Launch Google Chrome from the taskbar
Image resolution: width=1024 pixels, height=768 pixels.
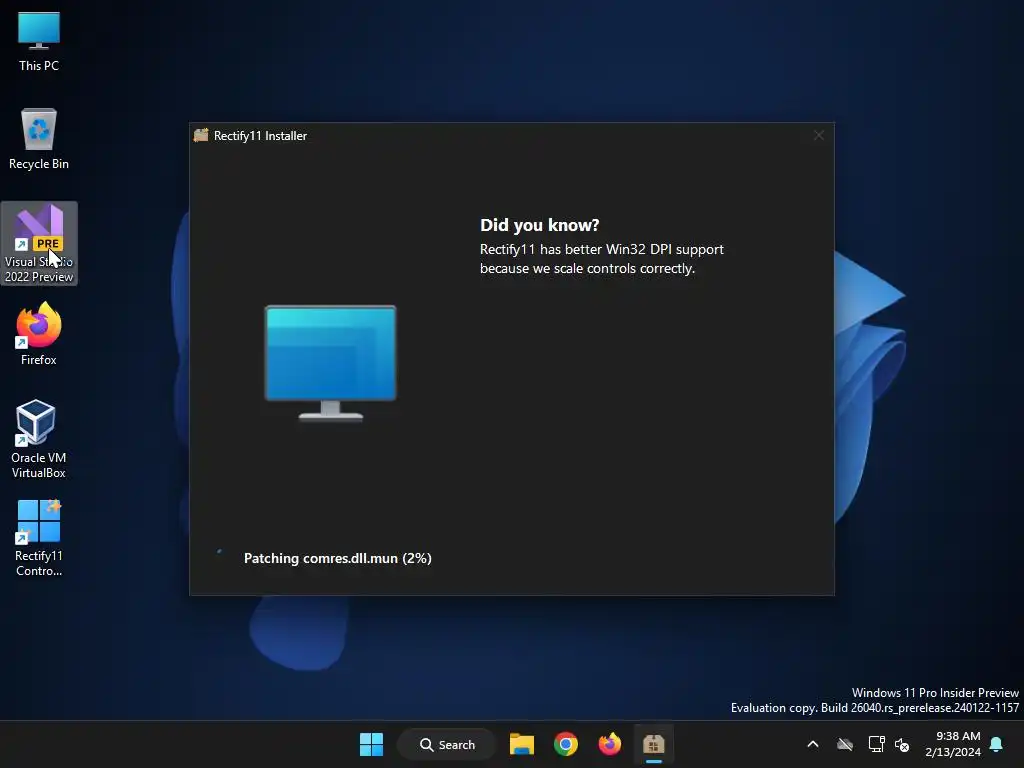tap(566, 744)
